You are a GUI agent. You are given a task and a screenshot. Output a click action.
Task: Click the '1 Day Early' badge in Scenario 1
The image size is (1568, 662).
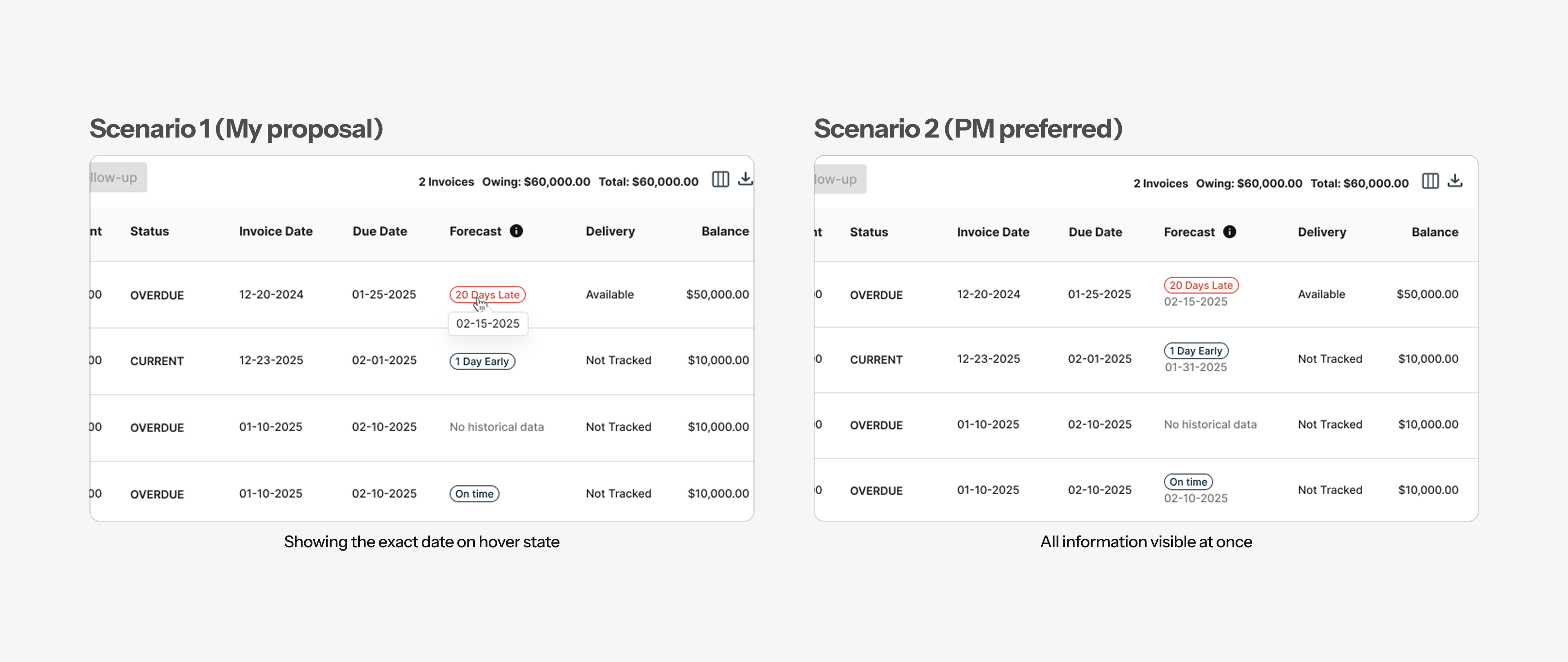(x=482, y=362)
